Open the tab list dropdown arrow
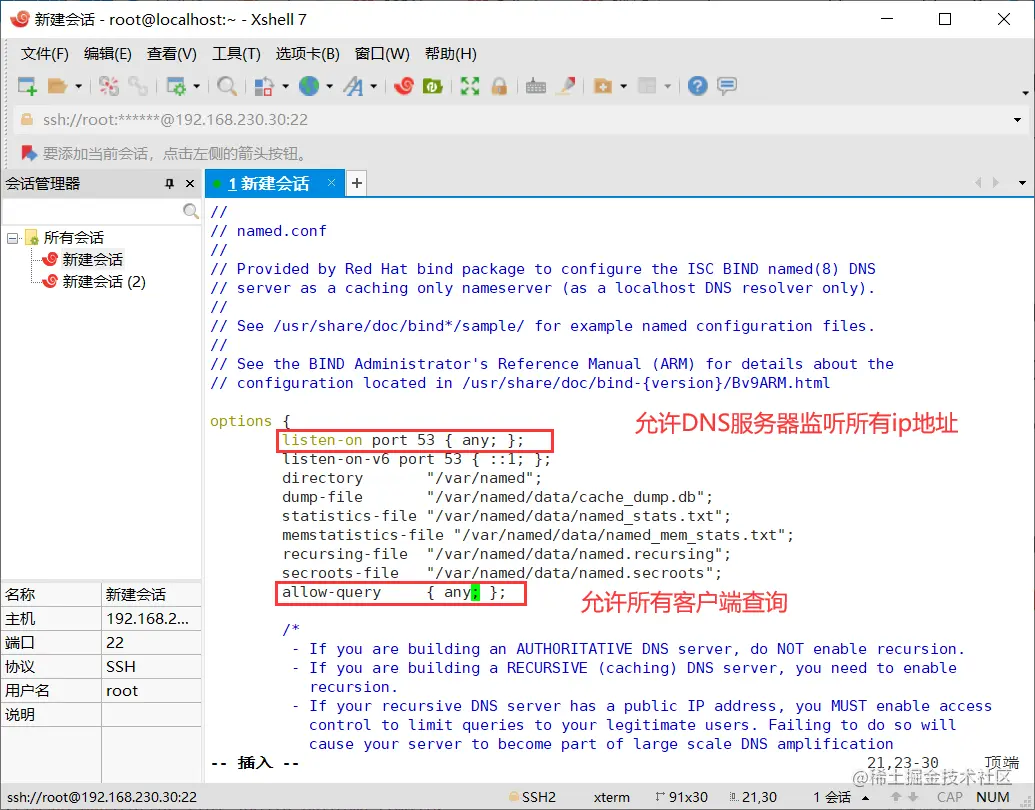Image resolution: width=1035 pixels, height=810 pixels. tap(1022, 183)
